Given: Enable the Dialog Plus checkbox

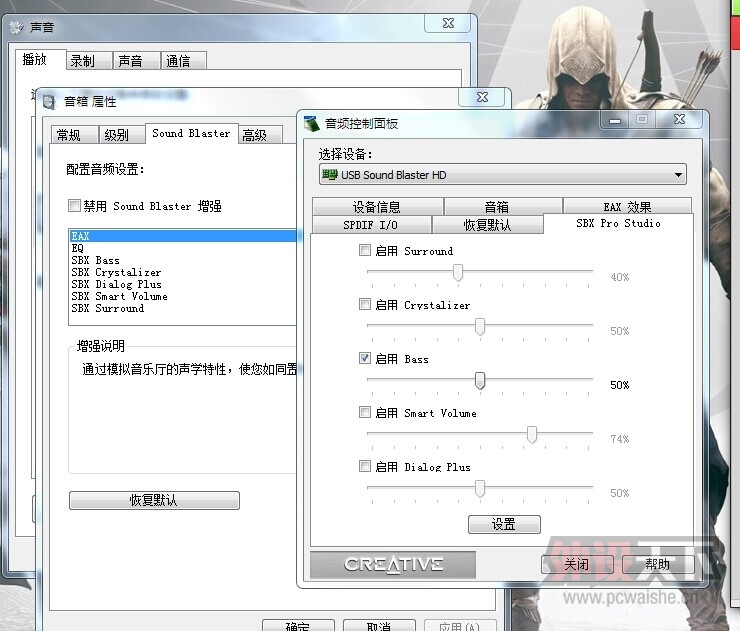Looking at the screenshot, I should 365,467.
